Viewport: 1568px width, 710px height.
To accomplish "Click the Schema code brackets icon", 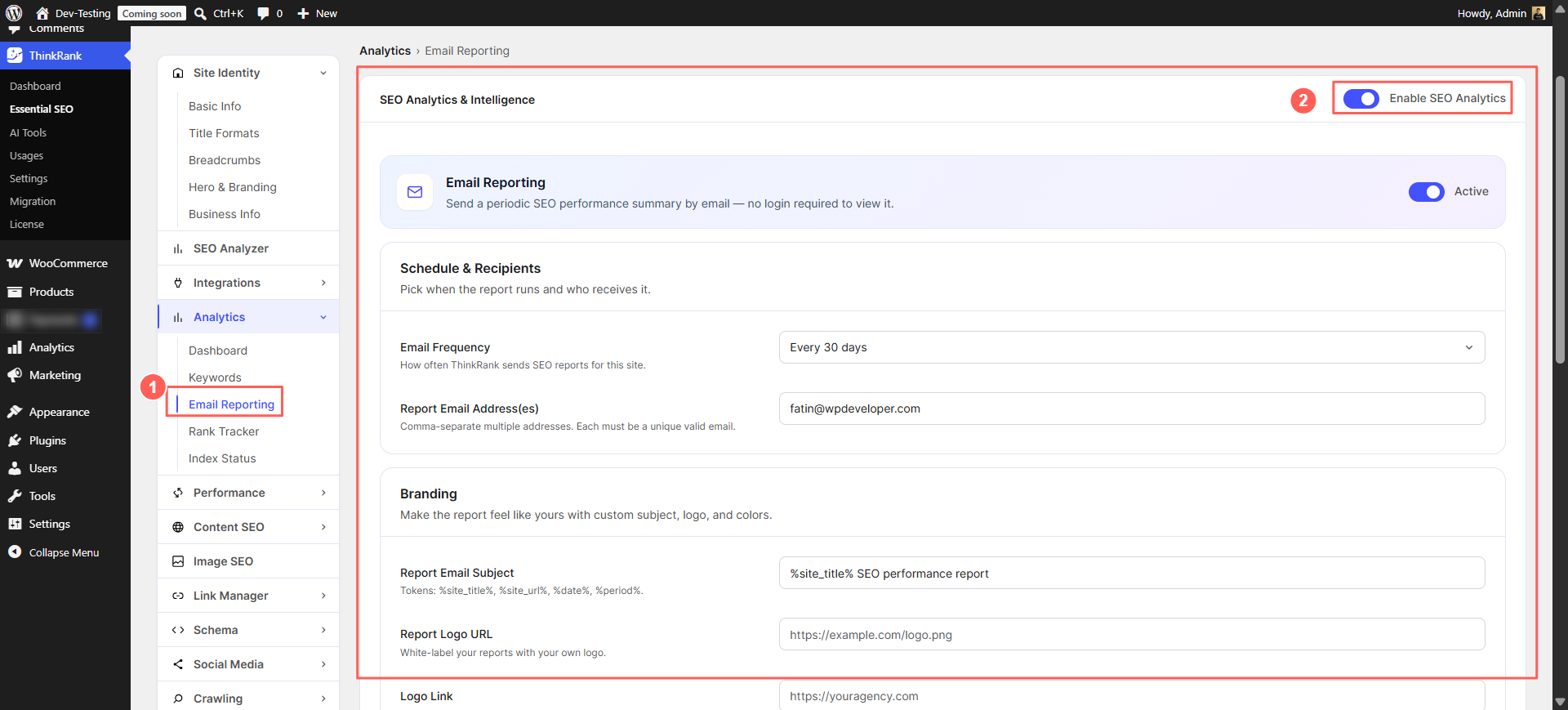I will [x=178, y=630].
